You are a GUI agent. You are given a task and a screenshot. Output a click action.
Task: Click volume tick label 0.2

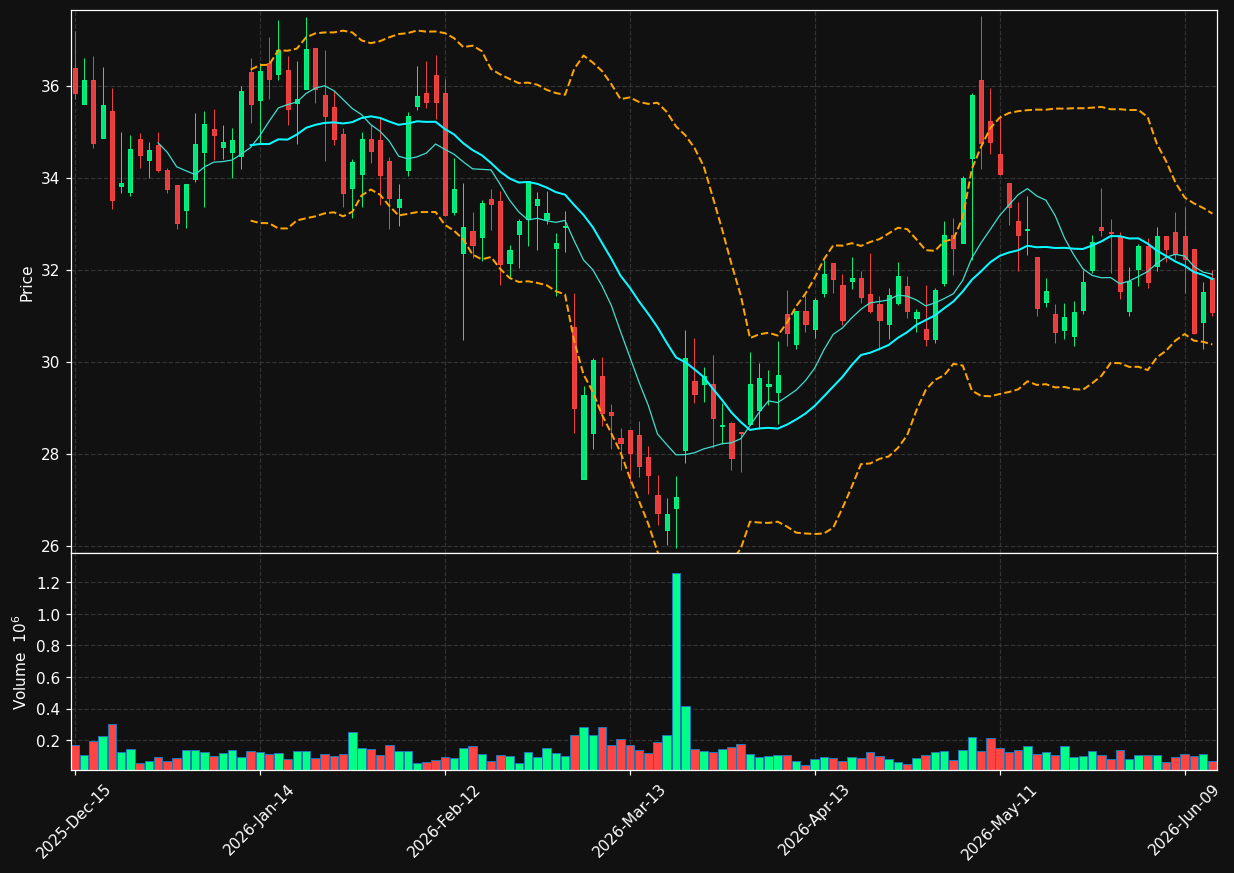coord(49,741)
